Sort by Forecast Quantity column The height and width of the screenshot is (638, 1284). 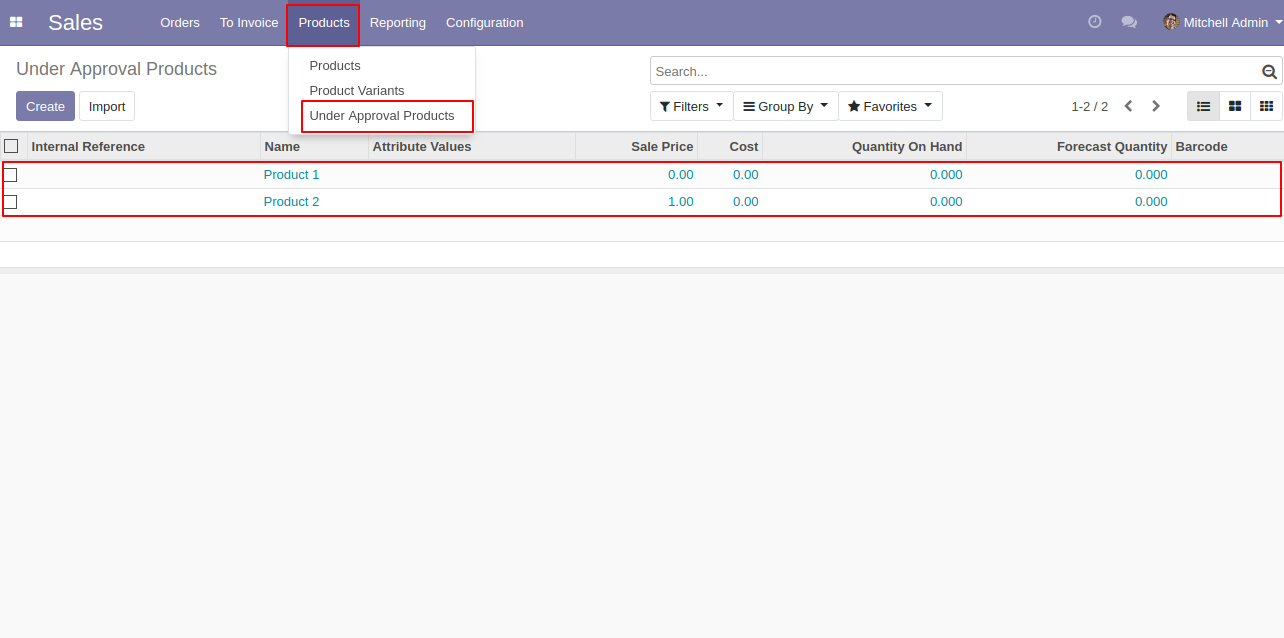pyautogui.click(x=1069, y=146)
